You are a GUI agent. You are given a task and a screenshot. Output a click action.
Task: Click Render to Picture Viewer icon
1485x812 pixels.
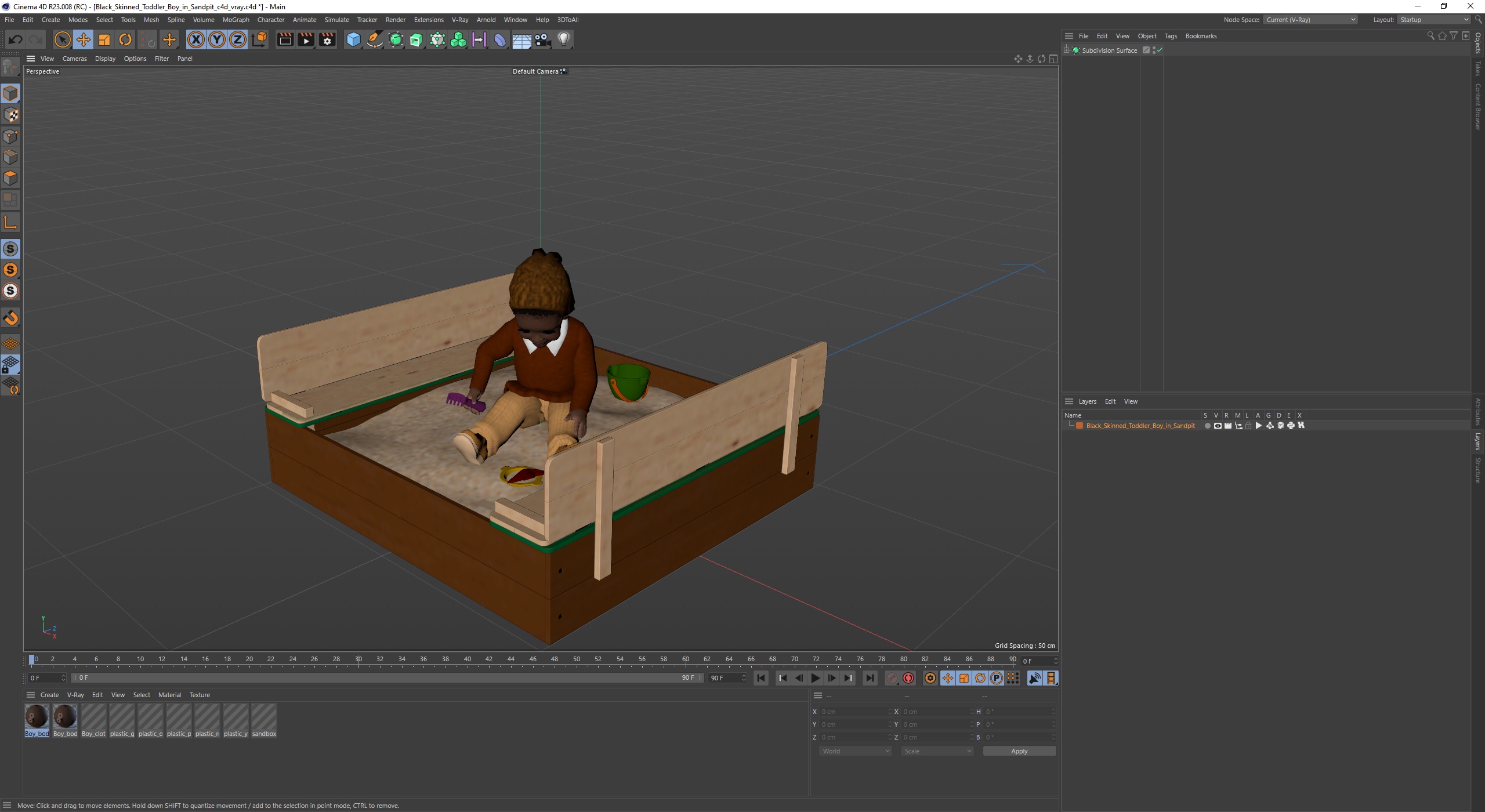coord(306,39)
